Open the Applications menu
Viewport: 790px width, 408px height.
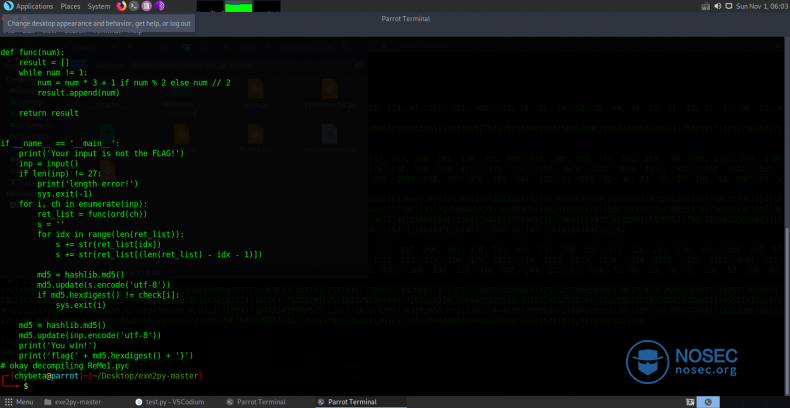tap(34, 7)
